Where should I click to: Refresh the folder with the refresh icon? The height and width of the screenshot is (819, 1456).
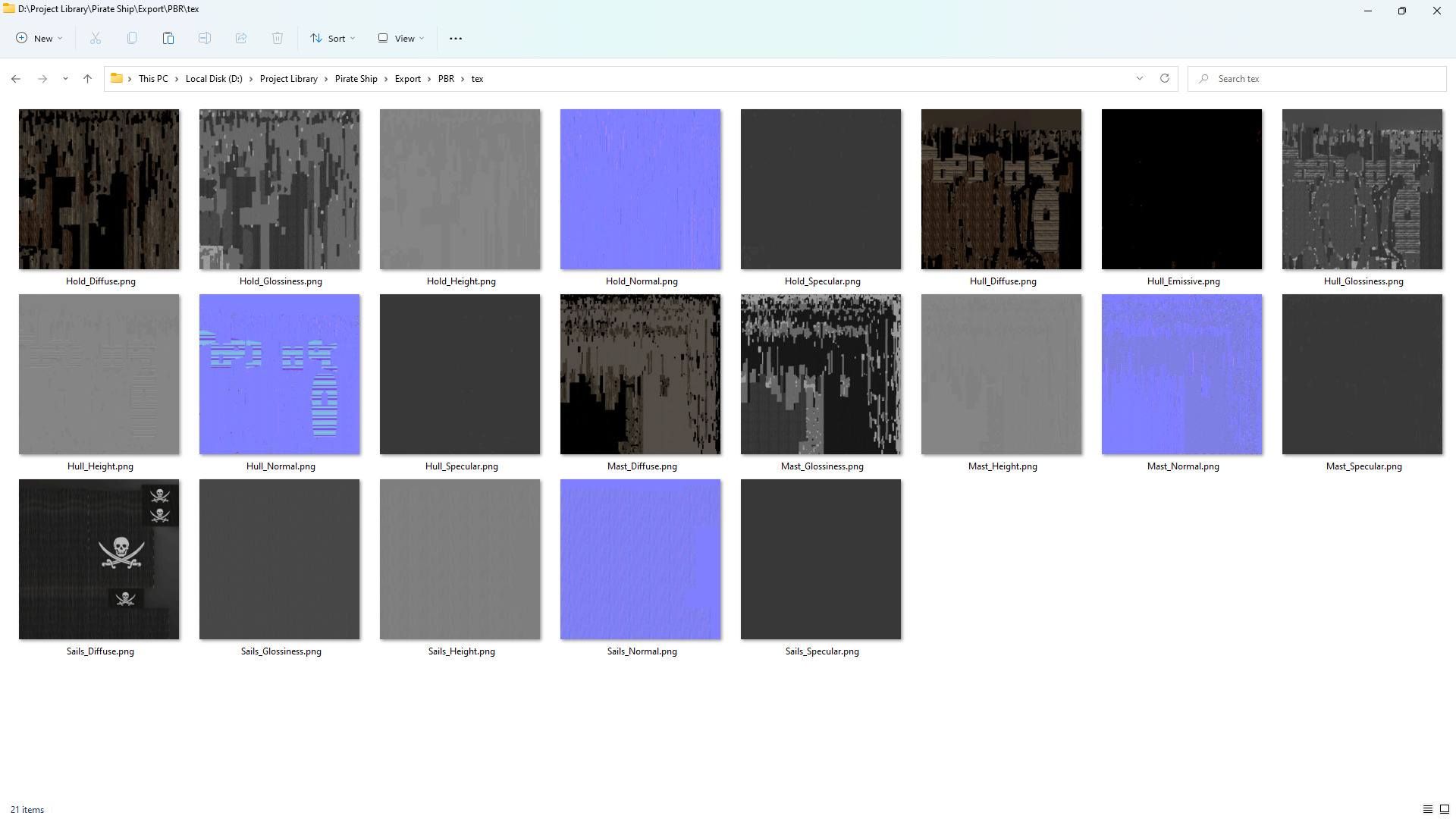click(1165, 79)
